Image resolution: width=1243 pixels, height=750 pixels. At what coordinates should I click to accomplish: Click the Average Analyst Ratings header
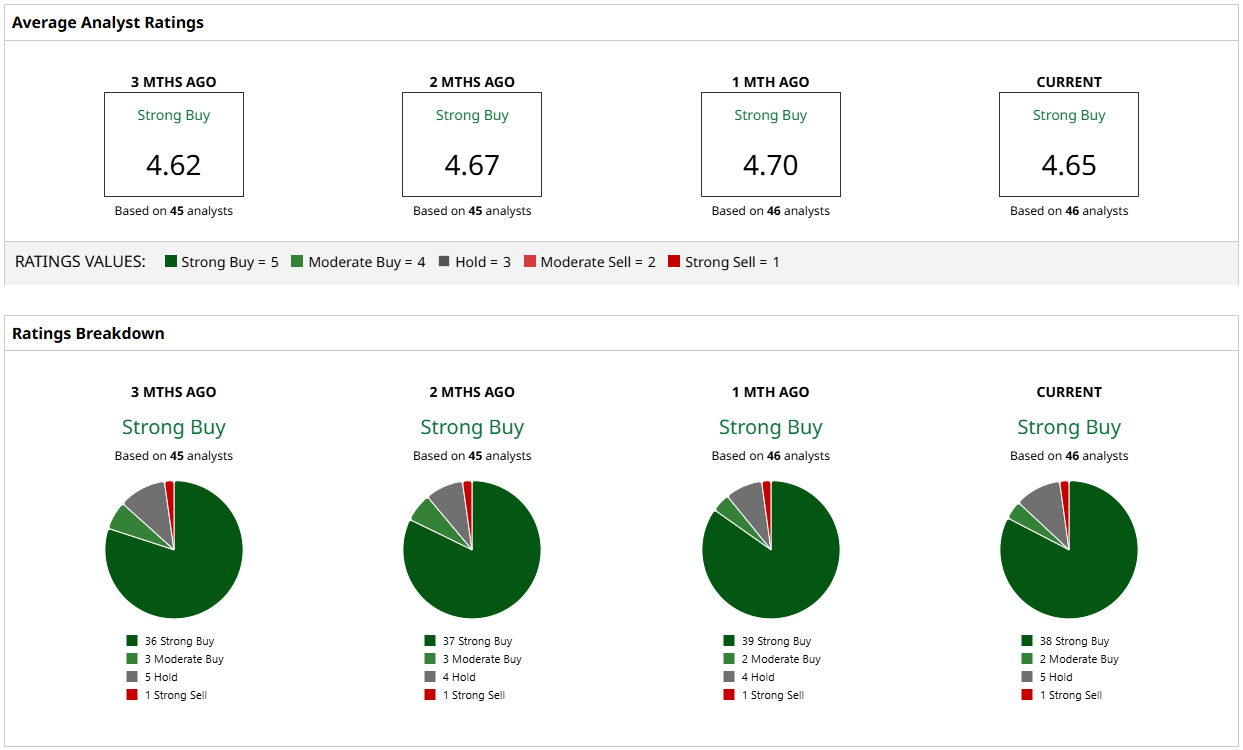coord(108,22)
